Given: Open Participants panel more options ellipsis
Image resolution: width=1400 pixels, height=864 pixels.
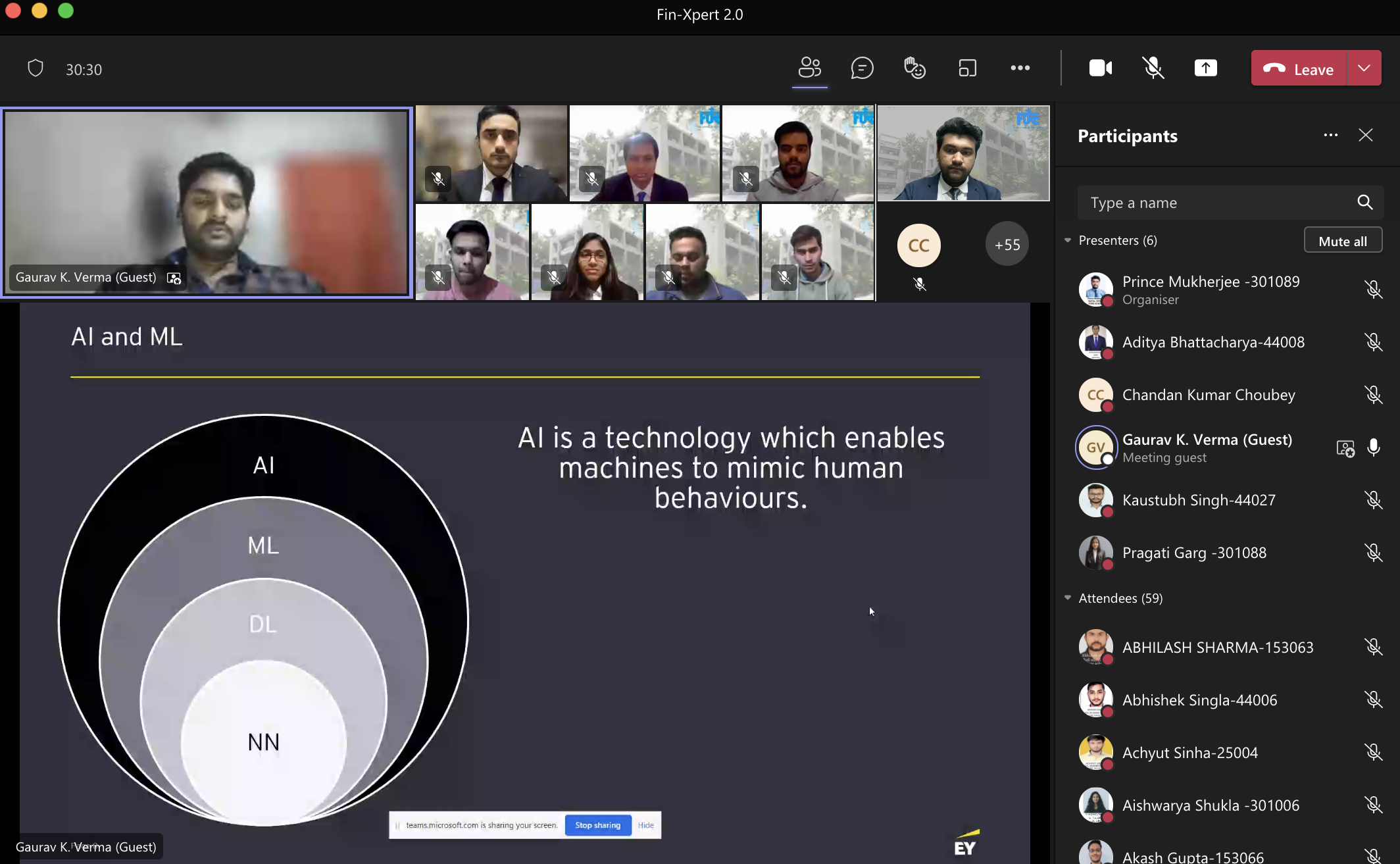Looking at the screenshot, I should coord(1331,136).
